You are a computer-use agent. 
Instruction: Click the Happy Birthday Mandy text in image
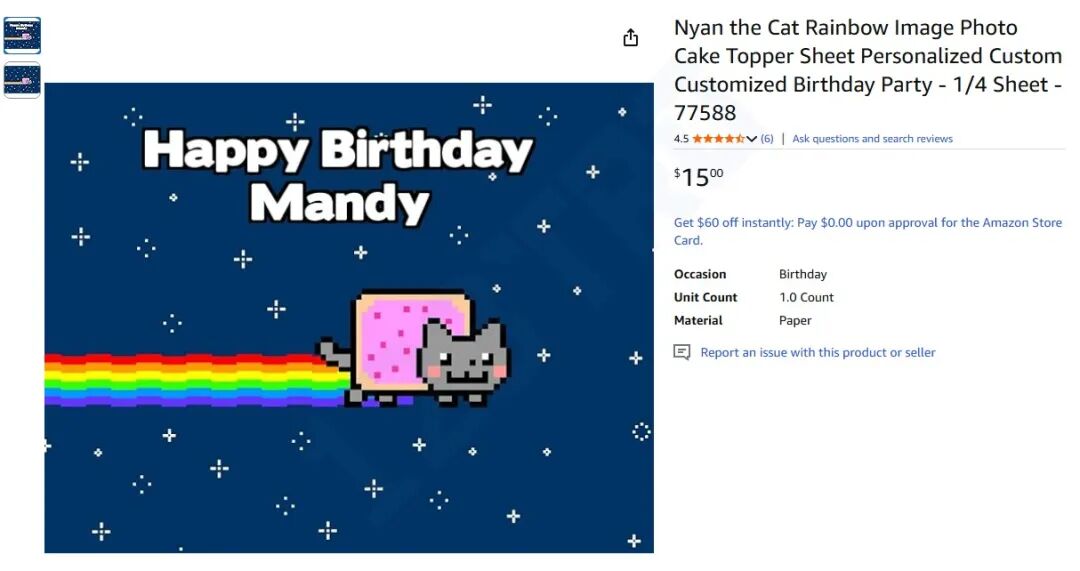coord(338,177)
